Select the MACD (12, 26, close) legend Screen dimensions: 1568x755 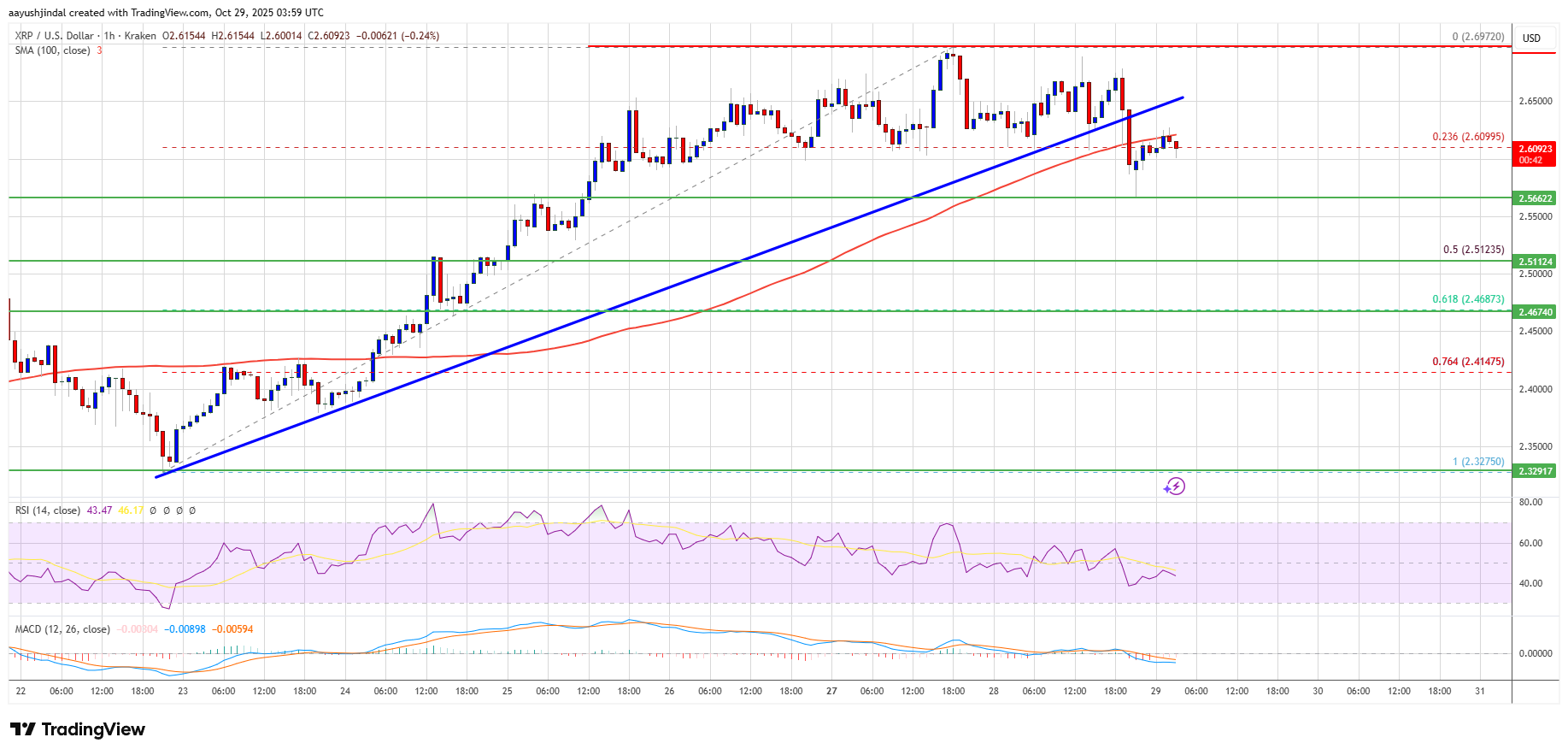pyautogui.click(x=62, y=629)
